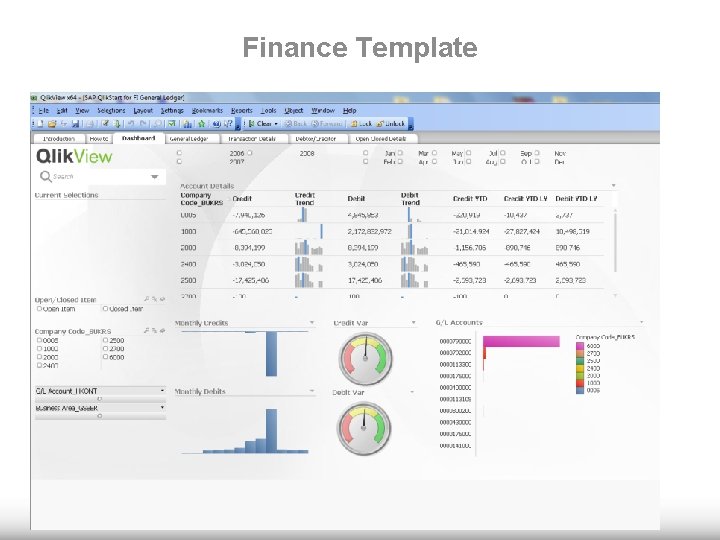Open Credit Var gauge menu arrow

[413, 323]
